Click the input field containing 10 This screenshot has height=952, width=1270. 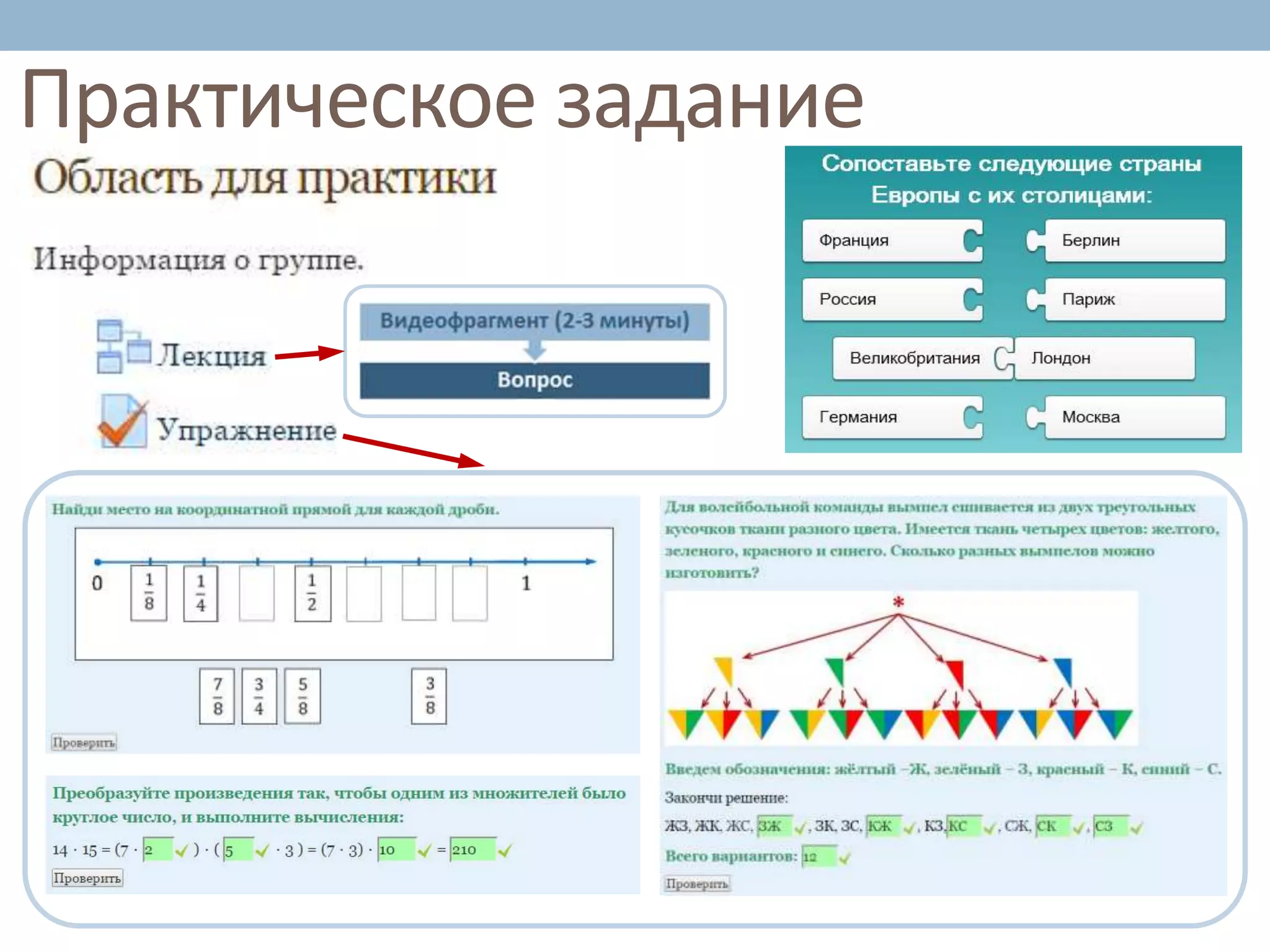click(396, 849)
